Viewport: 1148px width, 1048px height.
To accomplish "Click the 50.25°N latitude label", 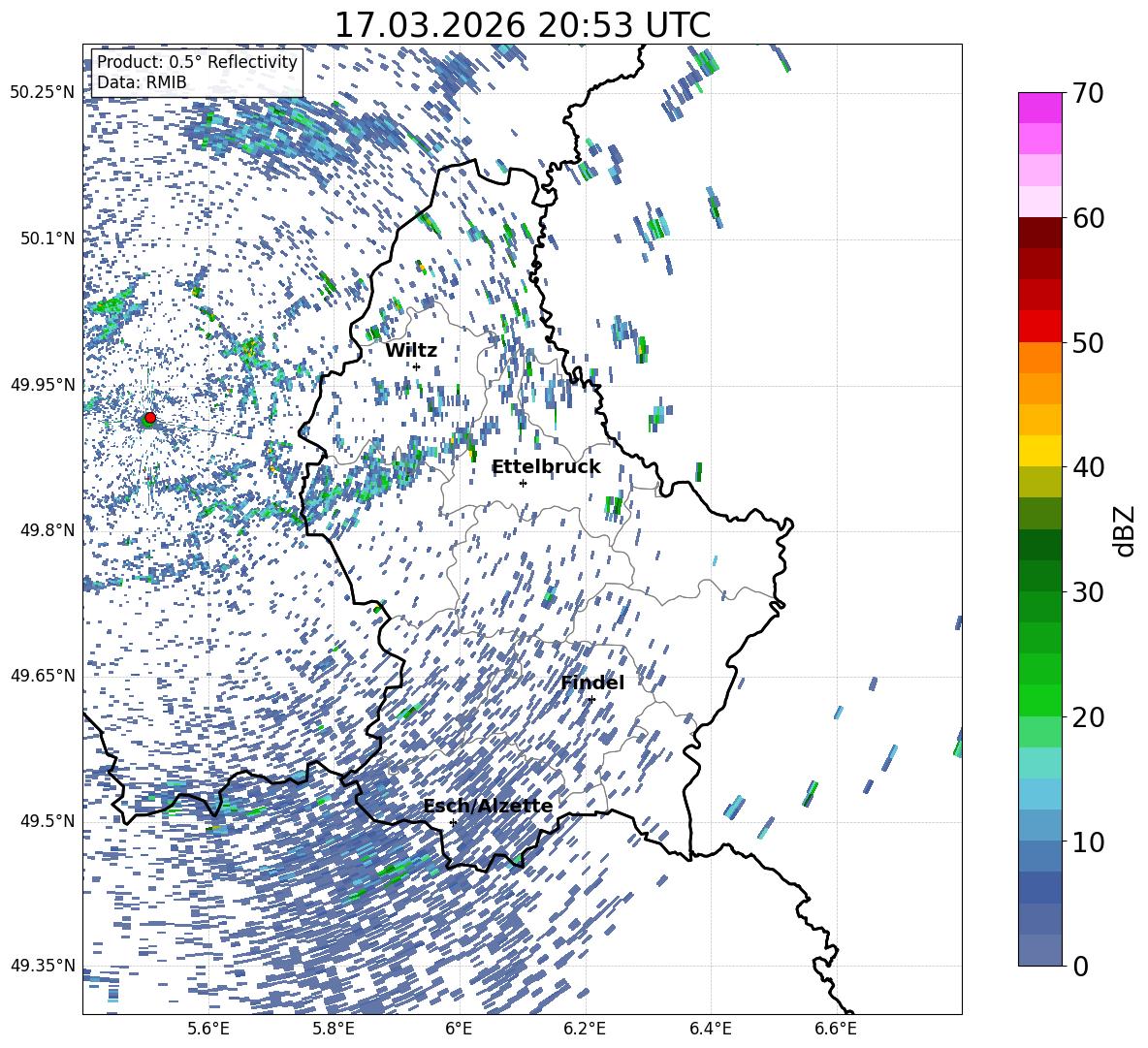I will point(43,93).
